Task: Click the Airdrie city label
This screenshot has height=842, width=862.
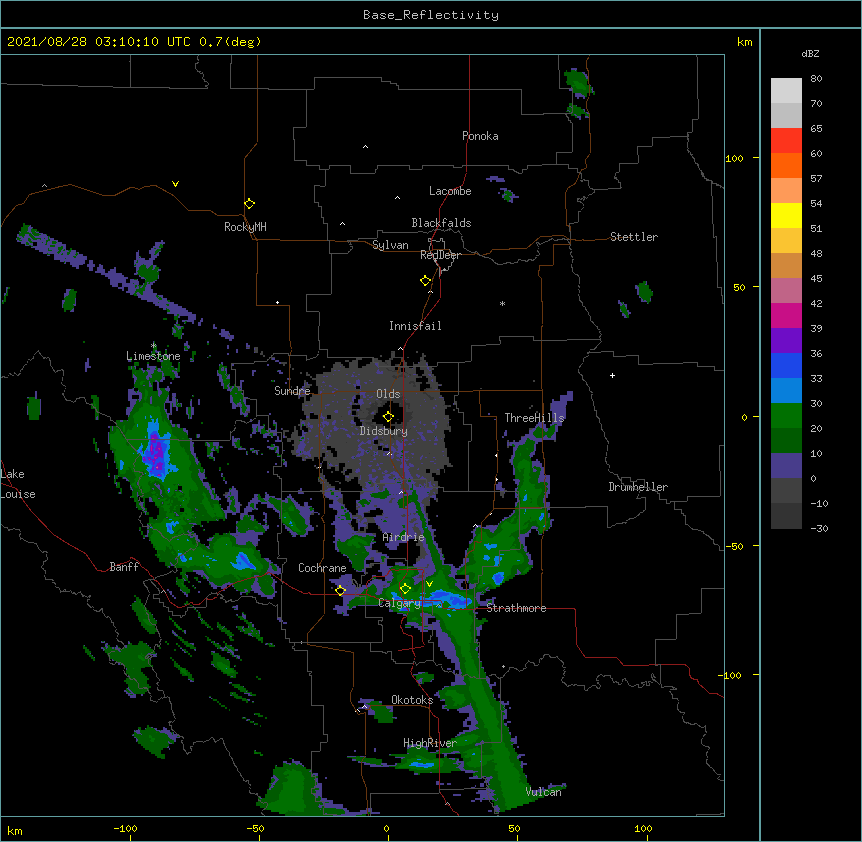Action: tap(404, 537)
